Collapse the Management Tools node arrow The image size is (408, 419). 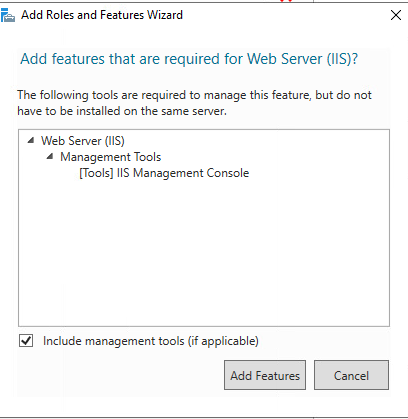(50, 156)
